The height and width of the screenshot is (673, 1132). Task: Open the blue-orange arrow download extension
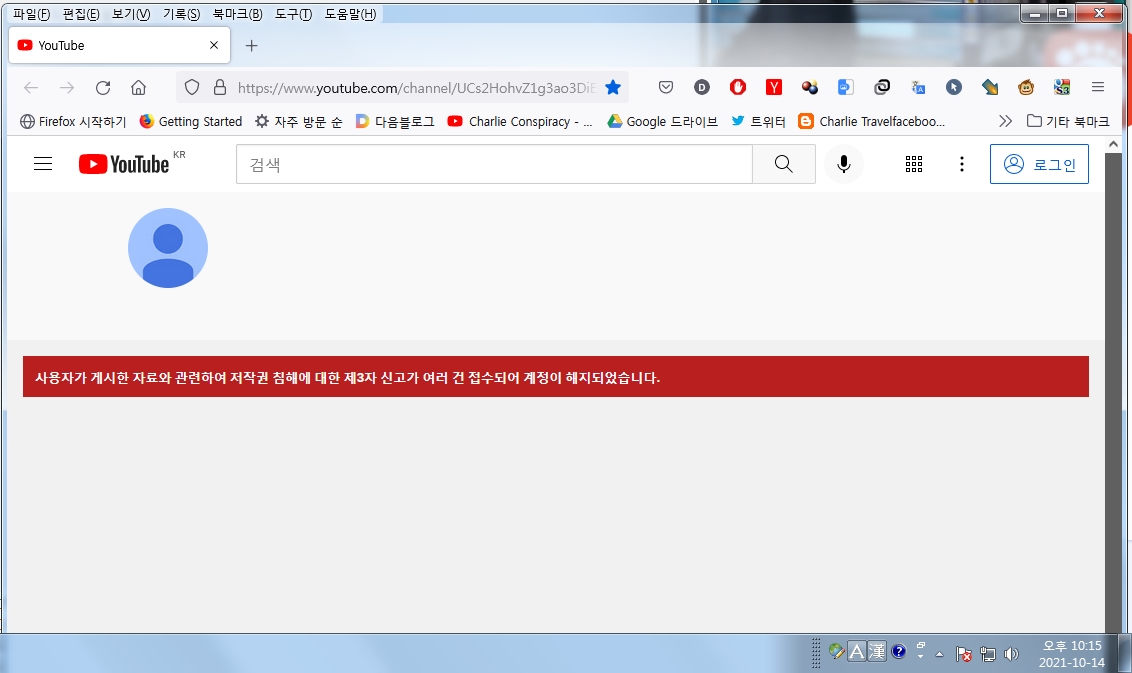pyautogui.click(x=990, y=87)
